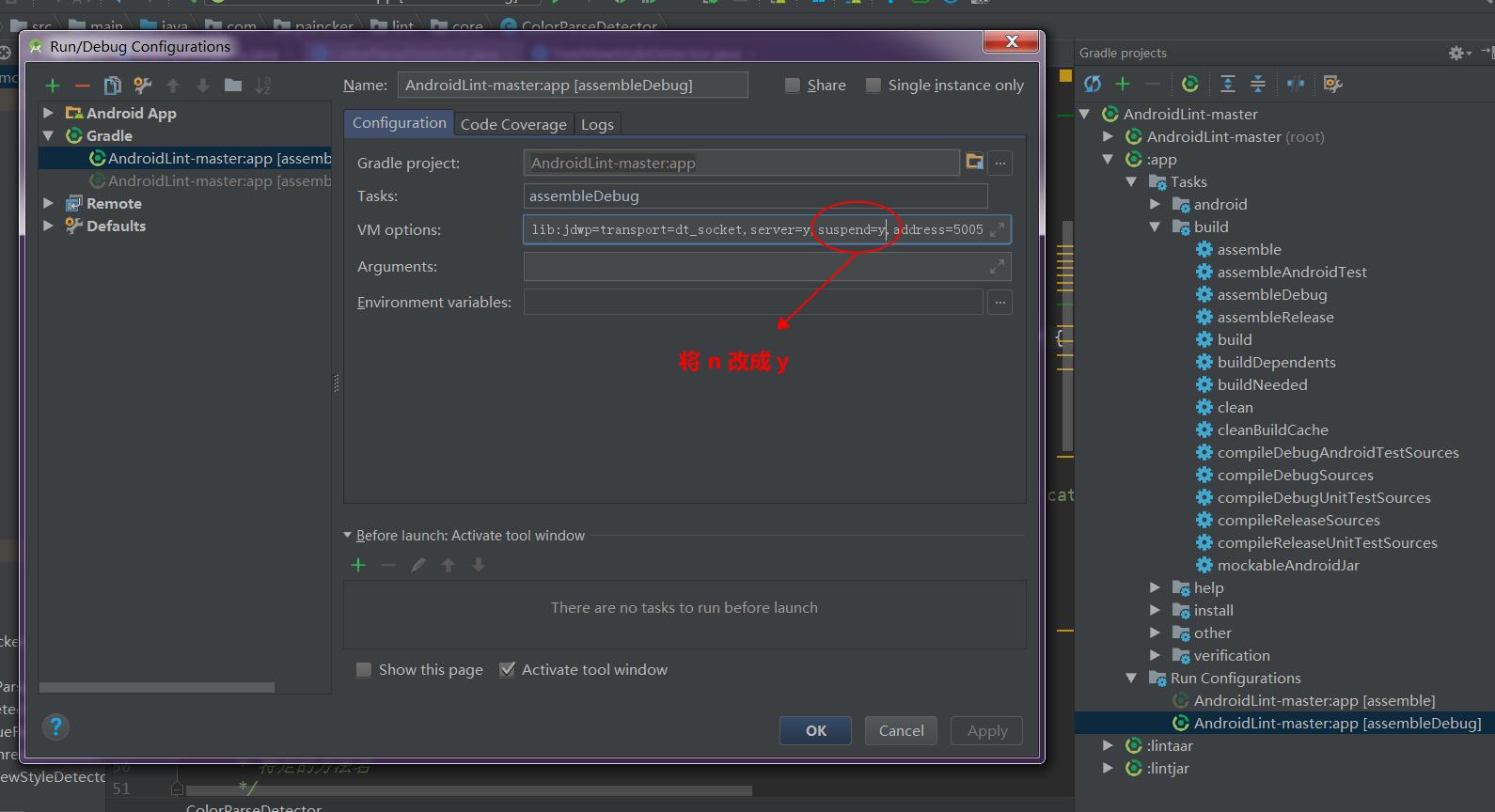Move configuration down in list toolbar
Image resolution: width=1495 pixels, height=812 pixels.
(203, 86)
